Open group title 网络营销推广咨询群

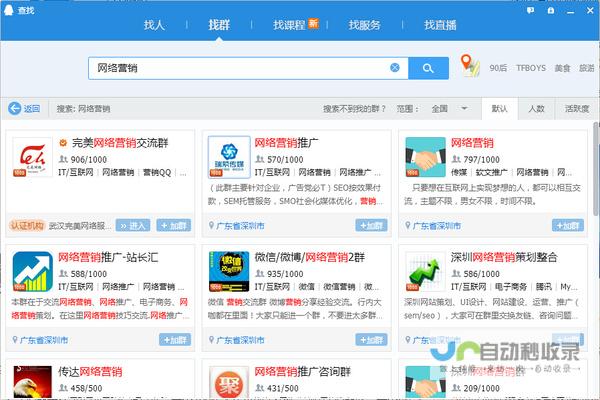click(303, 371)
